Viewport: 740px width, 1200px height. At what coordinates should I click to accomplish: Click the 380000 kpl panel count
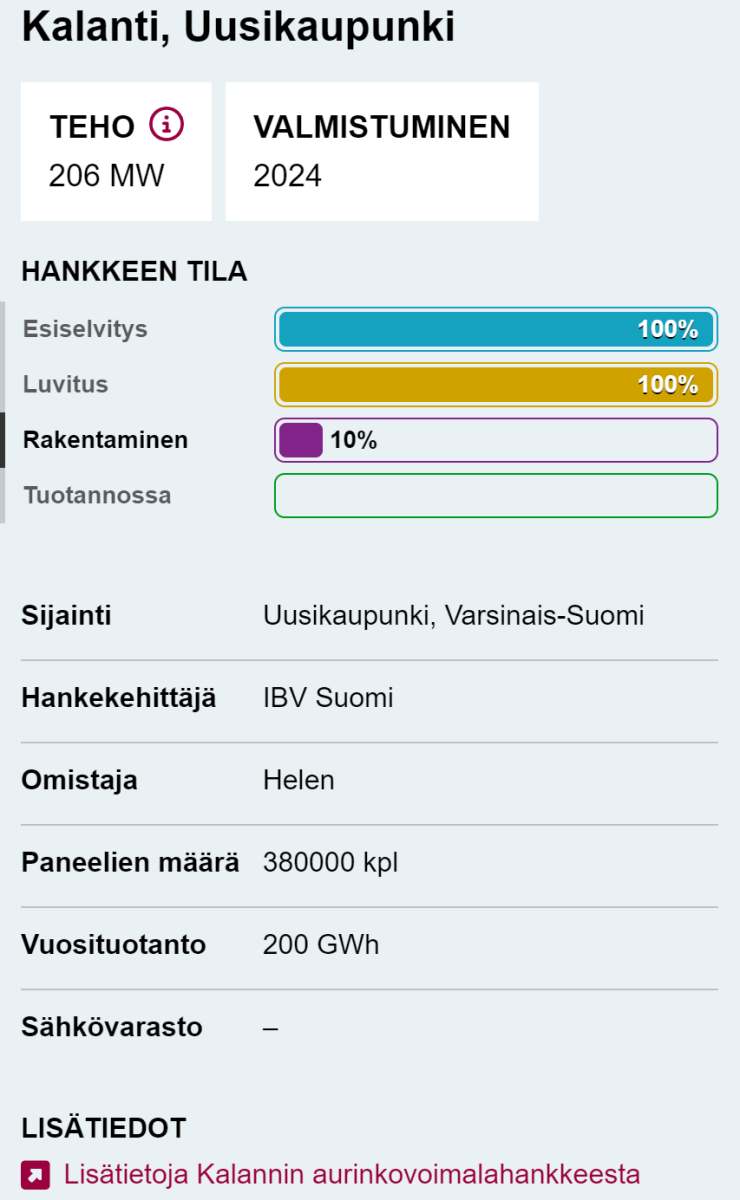coord(330,862)
